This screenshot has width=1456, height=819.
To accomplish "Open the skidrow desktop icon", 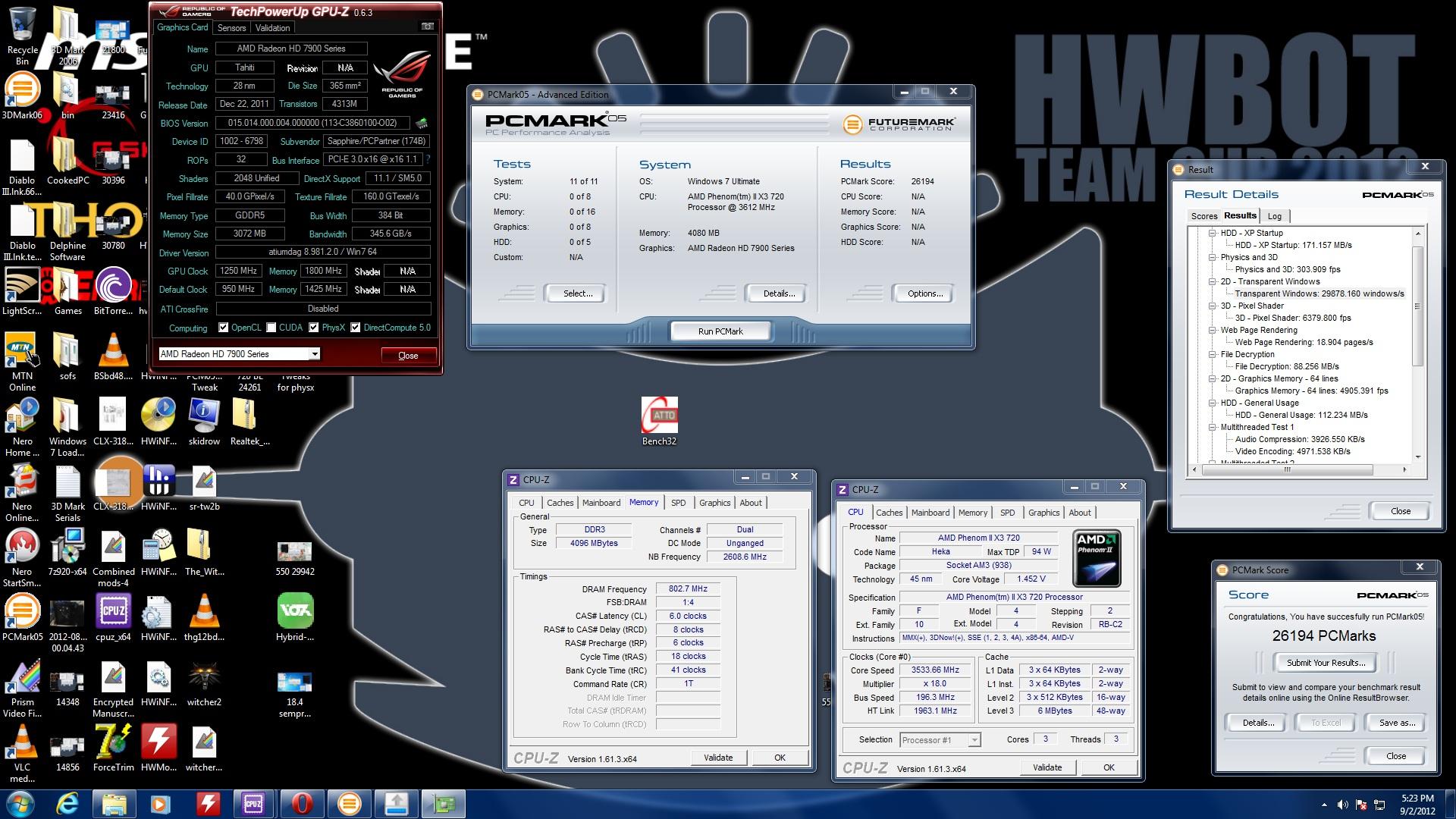I will pyautogui.click(x=204, y=422).
